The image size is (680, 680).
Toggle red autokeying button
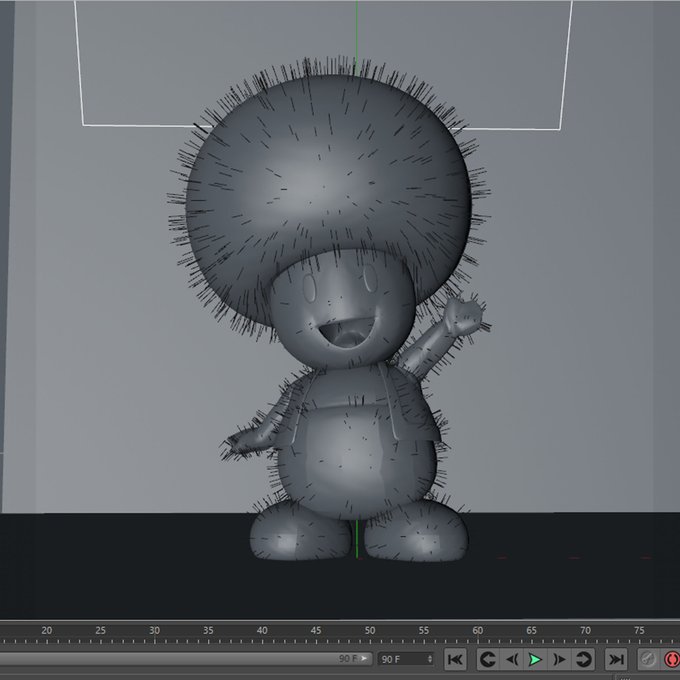coord(671,659)
